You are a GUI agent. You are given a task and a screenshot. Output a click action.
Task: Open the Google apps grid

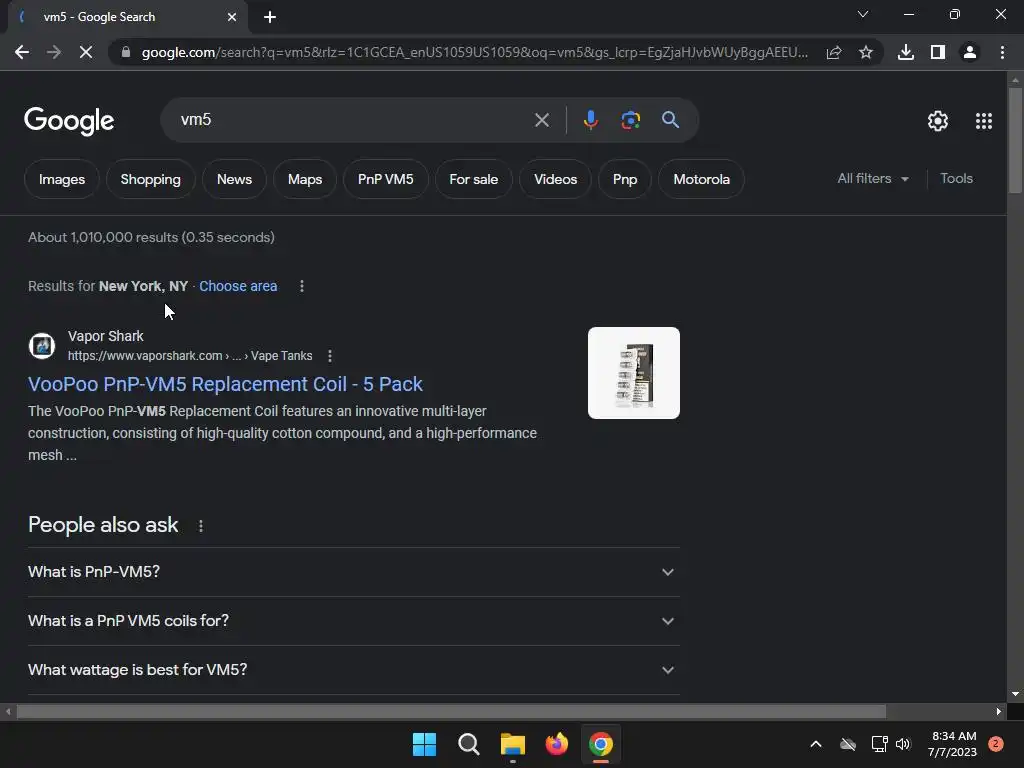984,121
